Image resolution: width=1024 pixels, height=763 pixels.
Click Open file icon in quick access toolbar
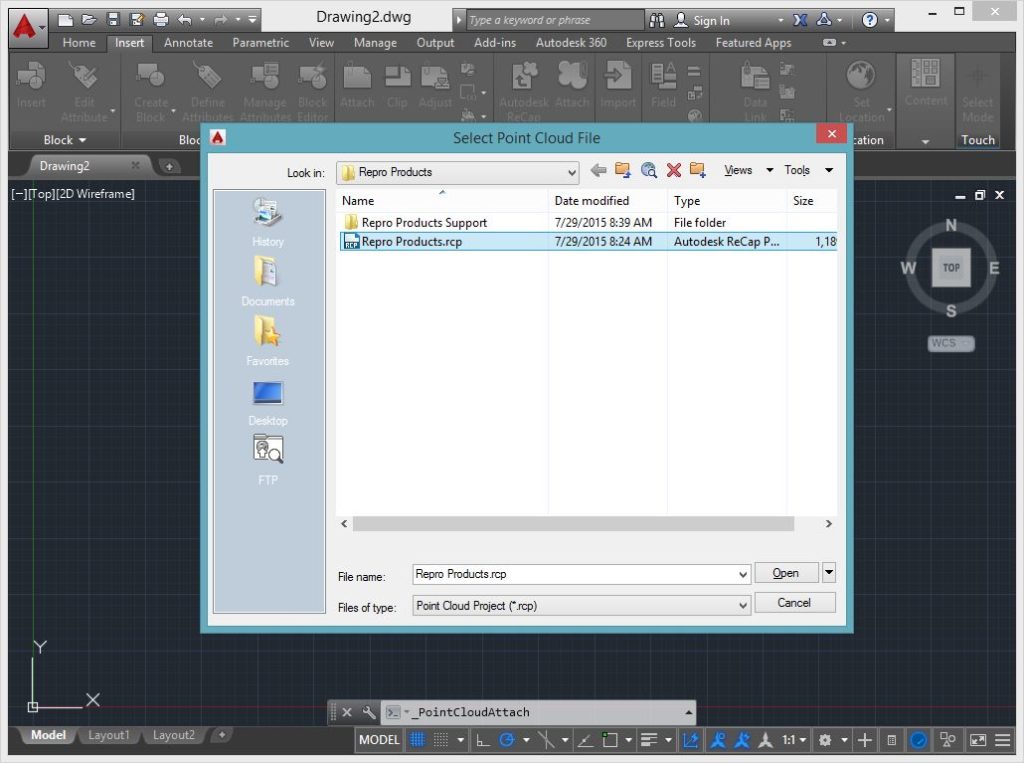tap(89, 20)
